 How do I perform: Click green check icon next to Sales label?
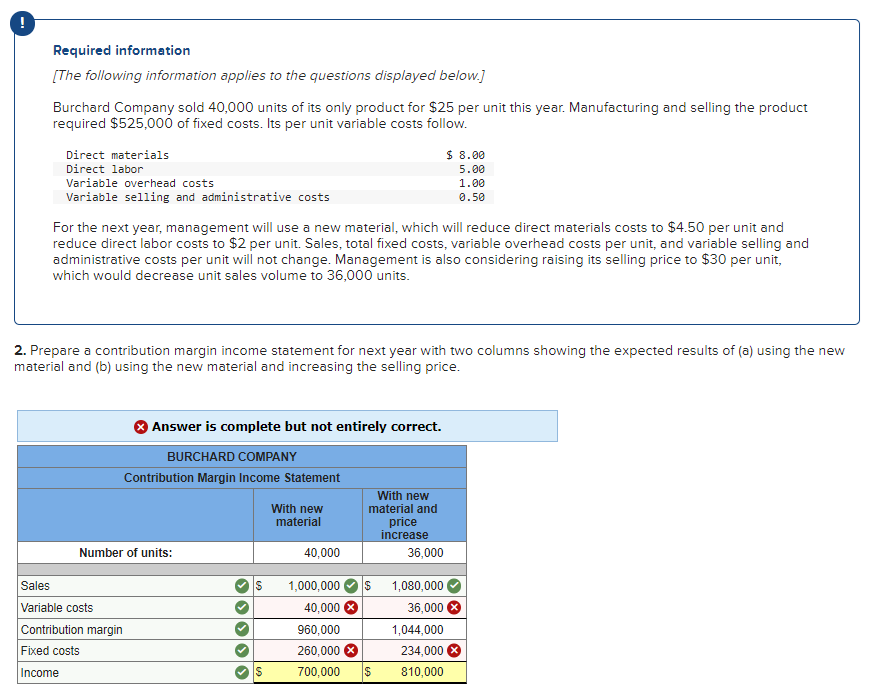(242, 586)
